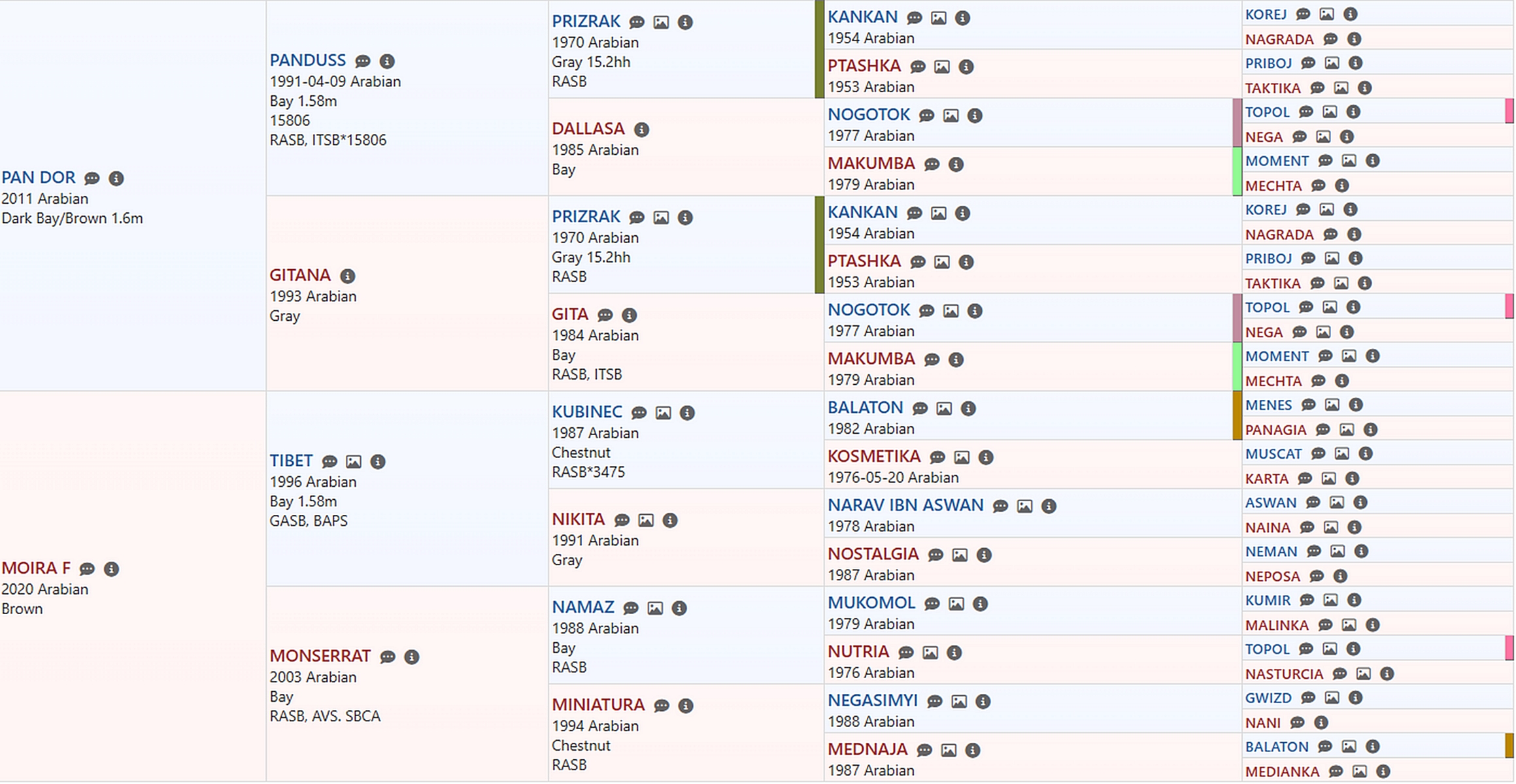
Task: Click pink color marker beside top TOPOL
Action: [x=1509, y=111]
